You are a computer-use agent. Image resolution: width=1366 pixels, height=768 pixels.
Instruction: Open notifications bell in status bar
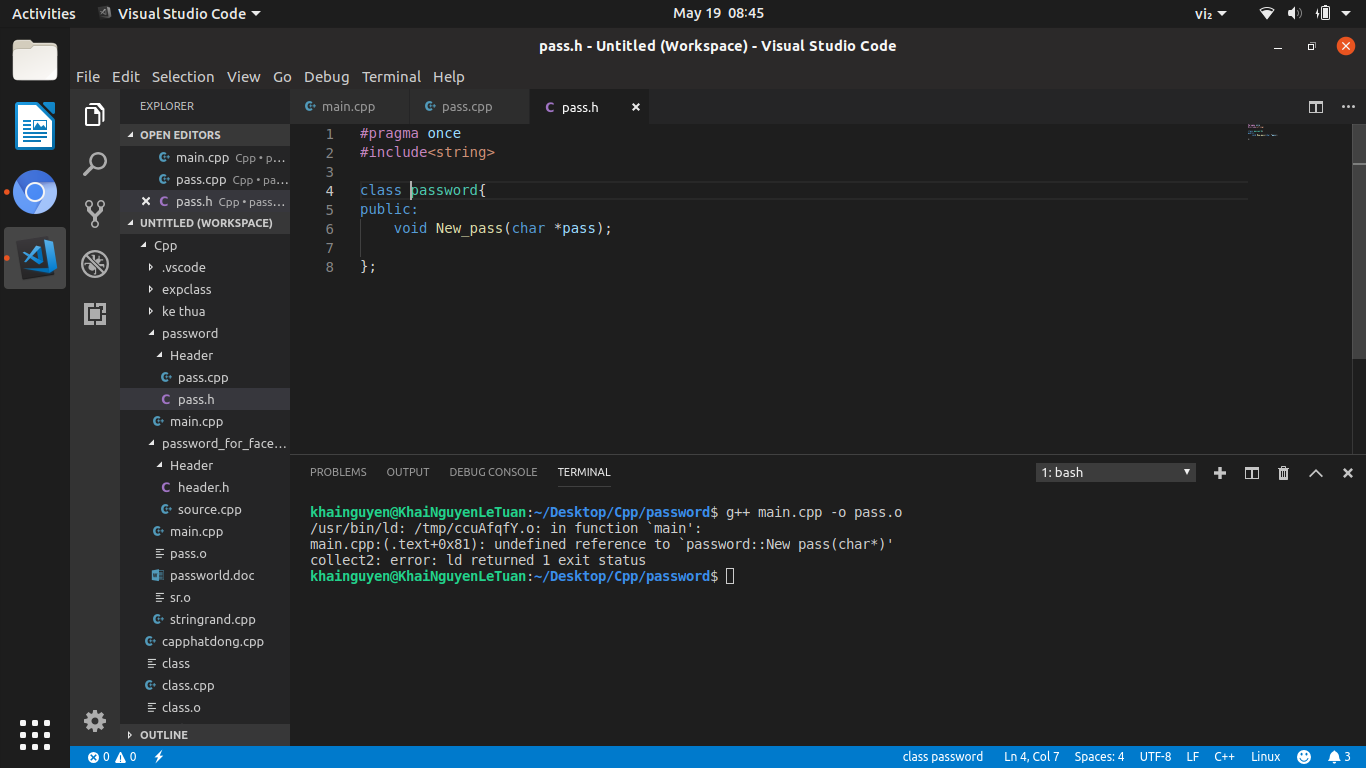(1339, 757)
